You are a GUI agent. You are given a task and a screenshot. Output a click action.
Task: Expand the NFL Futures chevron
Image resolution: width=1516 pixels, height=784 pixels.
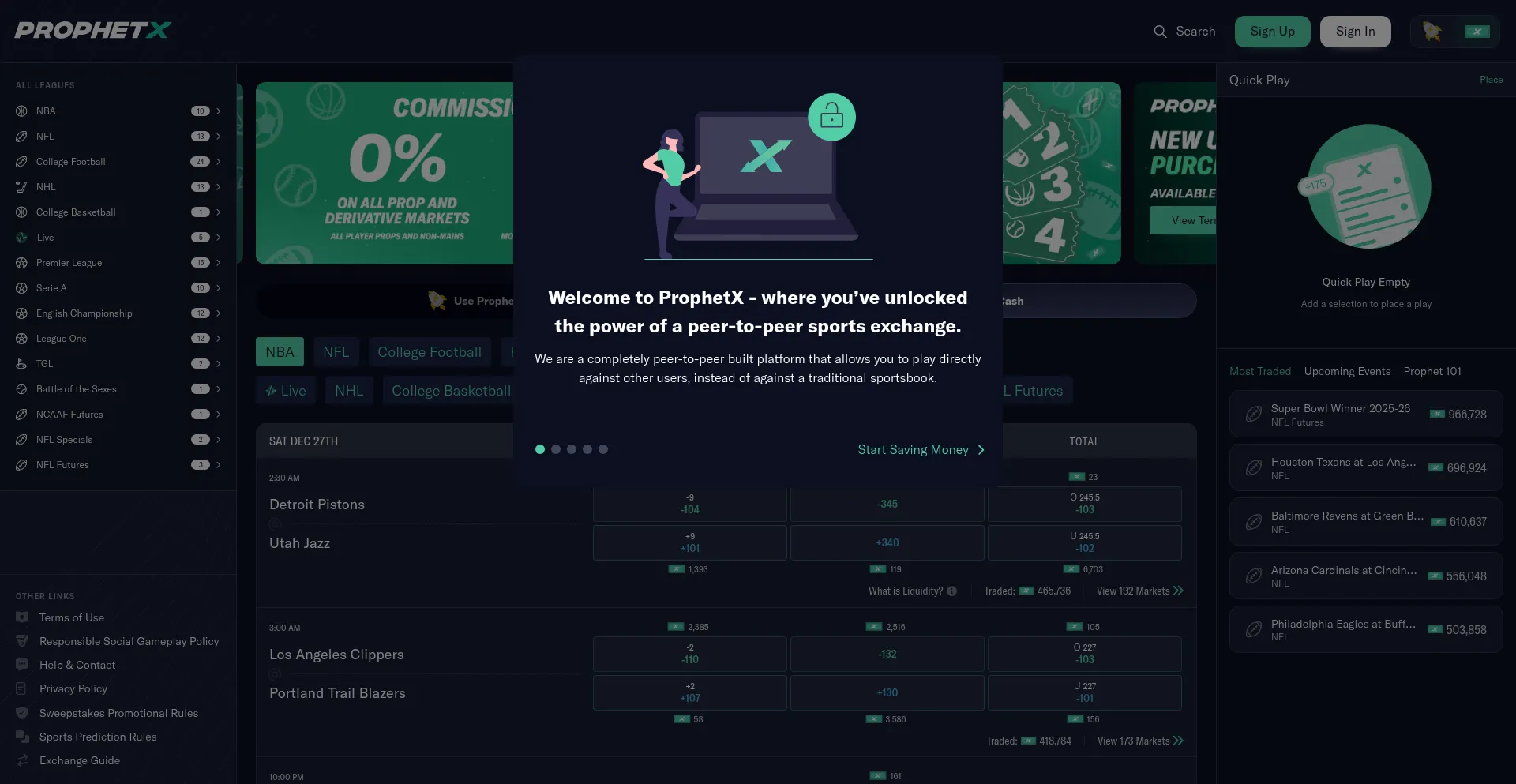[219, 465]
